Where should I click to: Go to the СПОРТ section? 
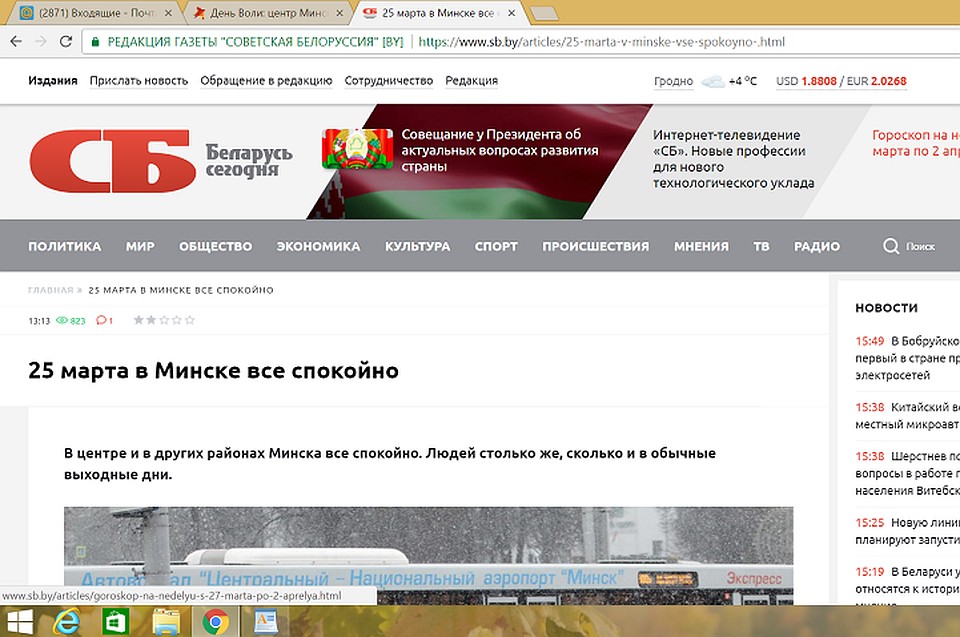(x=497, y=246)
